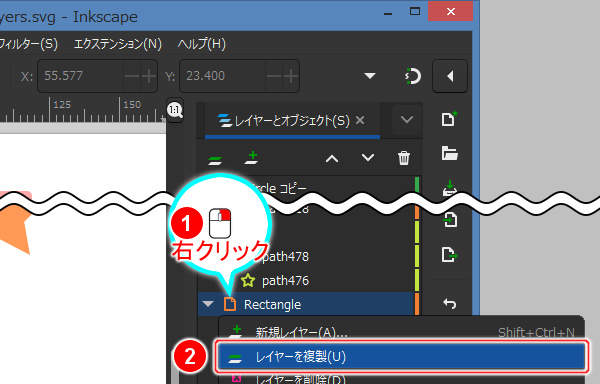Close the Inkscape window
600x384 pixels.
coord(450,11)
